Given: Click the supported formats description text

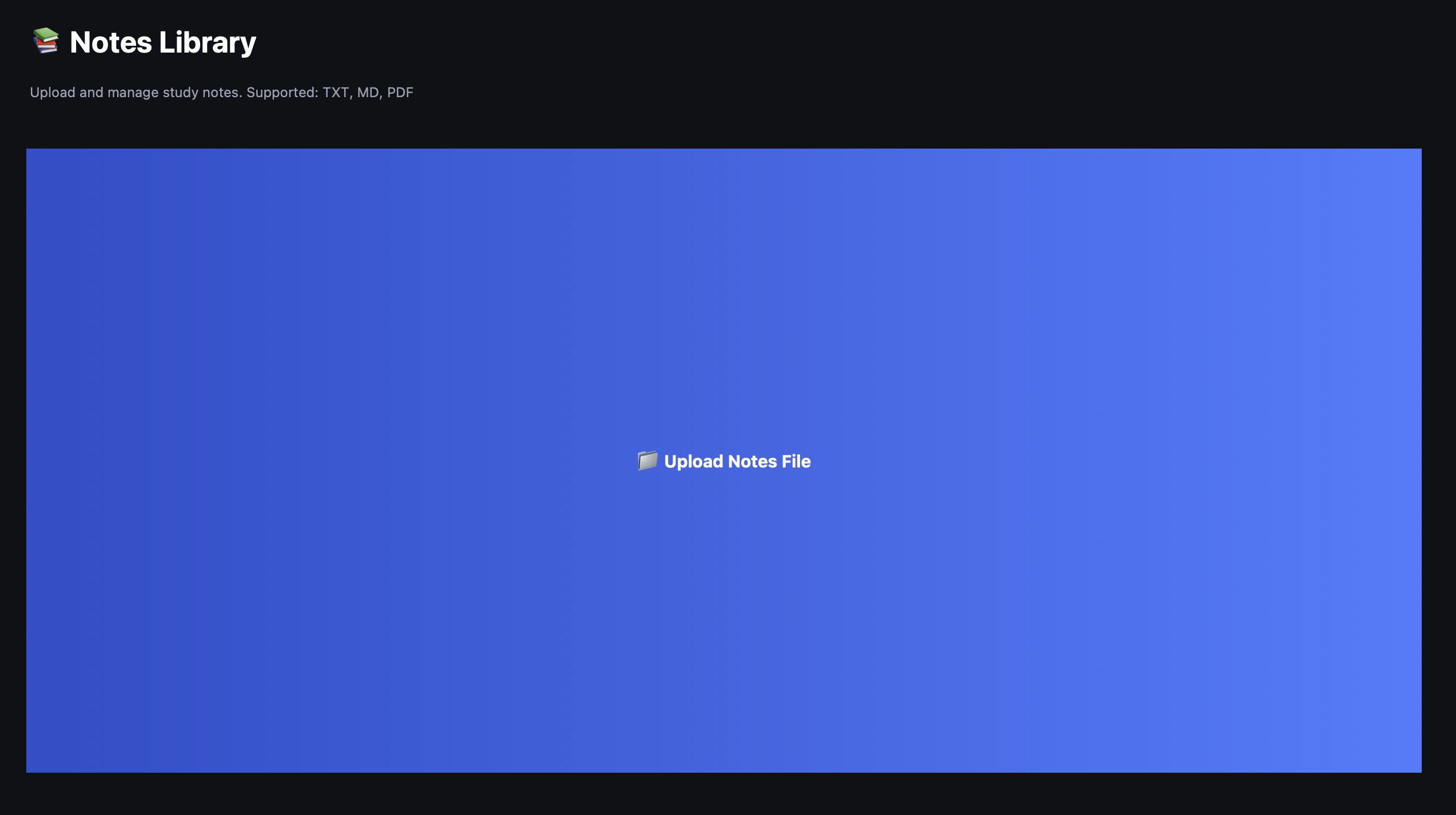Looking at the screenshot, I should 221,93.
